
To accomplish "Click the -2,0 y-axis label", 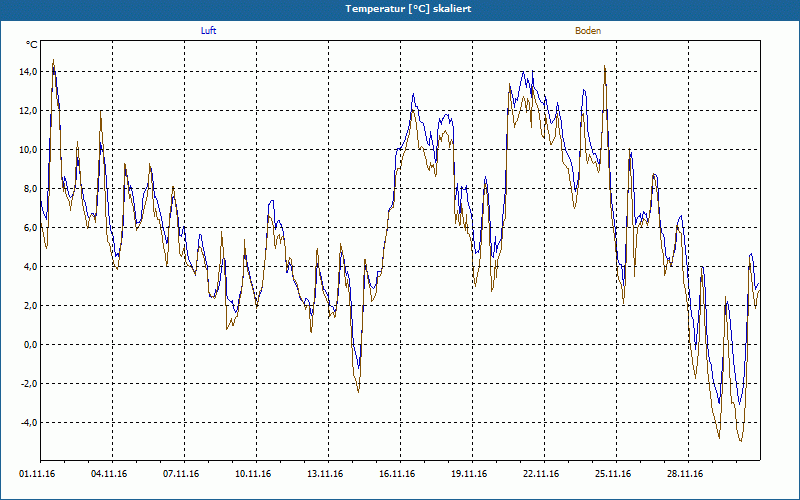I will pos(29,384).
